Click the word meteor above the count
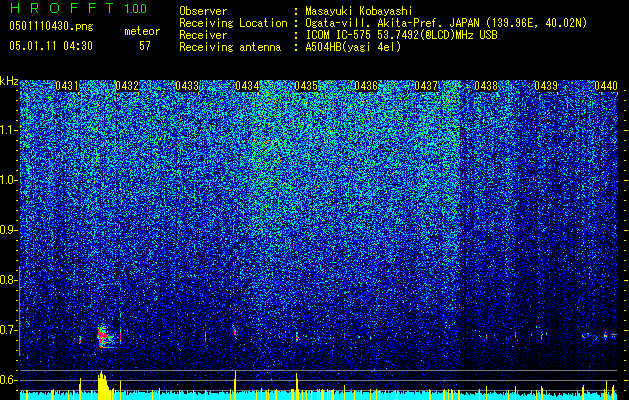629x400 pixels. 142,31
